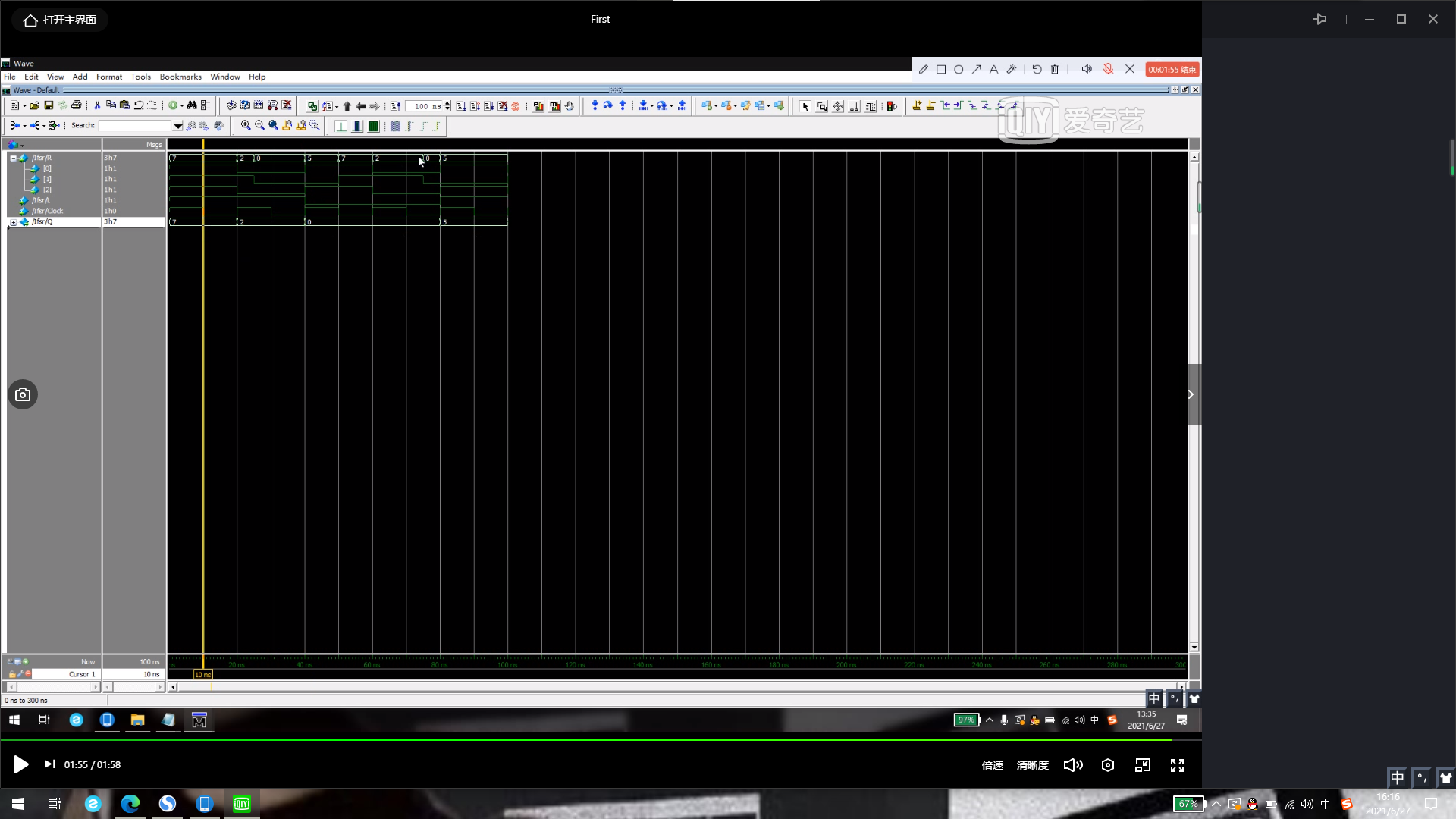This screenshot has height=819, width=1456.
Task: Click the 倍速 playback speed button
Action: click(992, 765)
